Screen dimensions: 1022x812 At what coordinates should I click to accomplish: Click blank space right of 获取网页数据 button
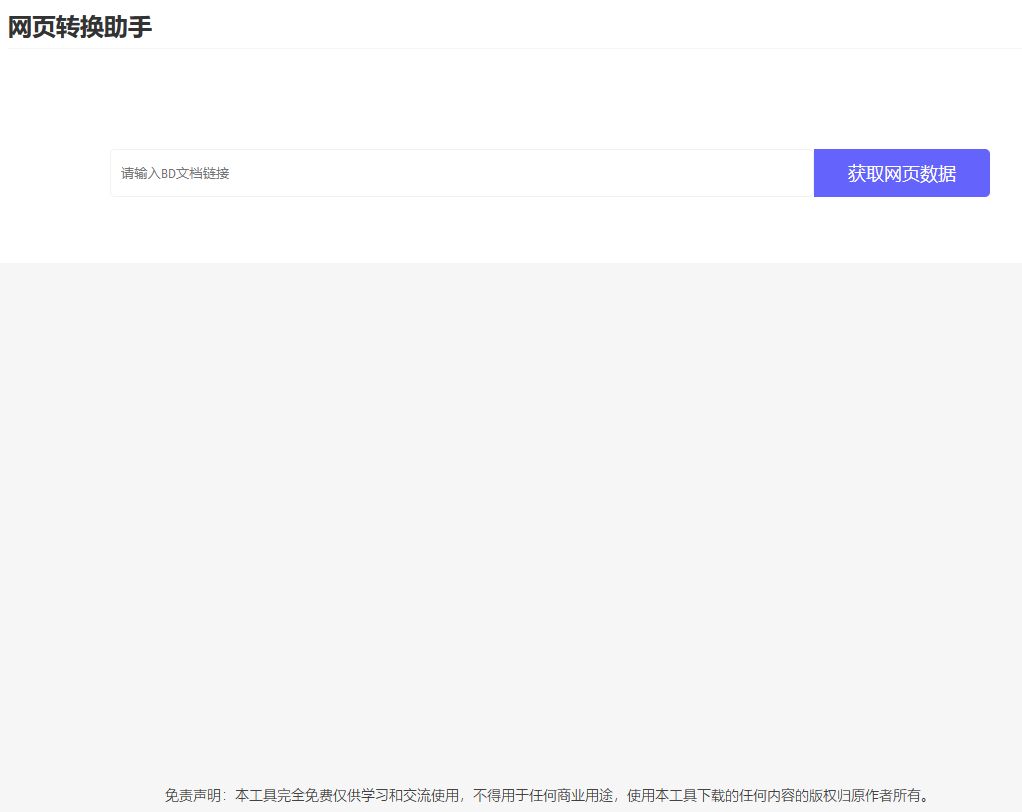[x=1005, y=173]
